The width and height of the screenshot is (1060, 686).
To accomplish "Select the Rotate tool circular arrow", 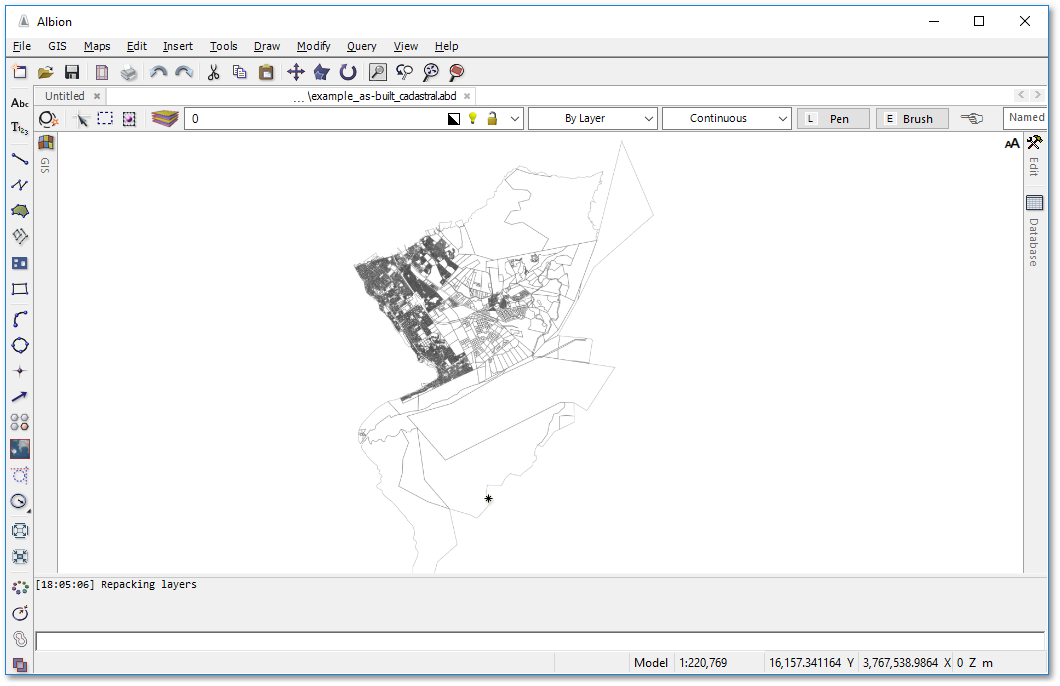I will tap(347, 72).
